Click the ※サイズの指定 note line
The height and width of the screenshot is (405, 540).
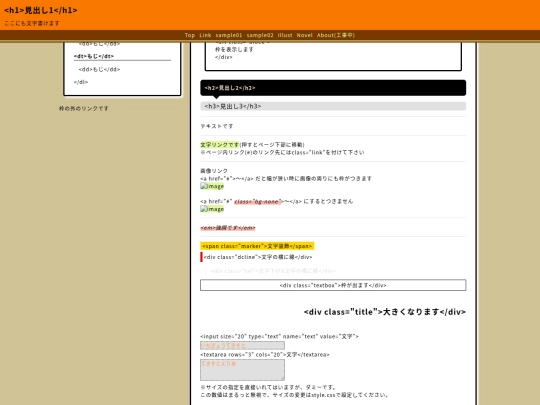(x=268, y=387)
